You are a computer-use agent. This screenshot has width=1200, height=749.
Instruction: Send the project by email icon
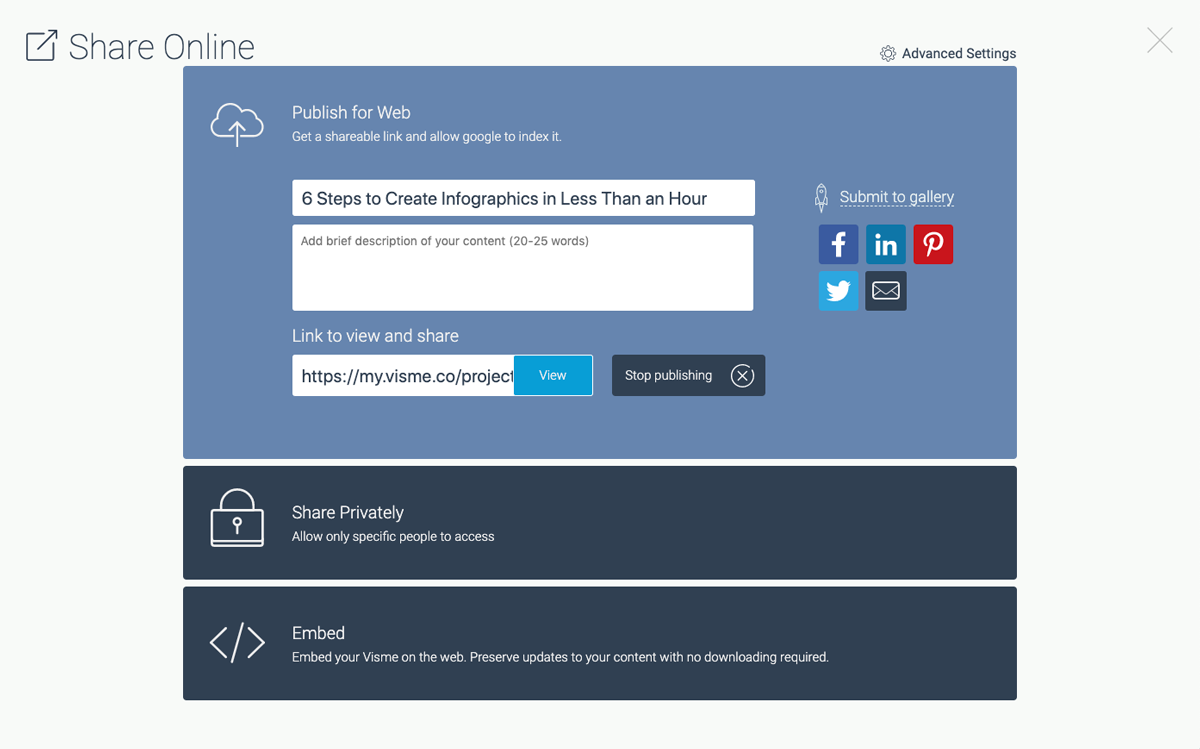(886, 291)
